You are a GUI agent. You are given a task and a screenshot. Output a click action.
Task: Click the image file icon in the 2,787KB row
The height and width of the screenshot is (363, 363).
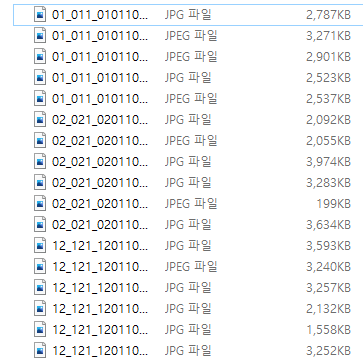(x=40, y=15)
